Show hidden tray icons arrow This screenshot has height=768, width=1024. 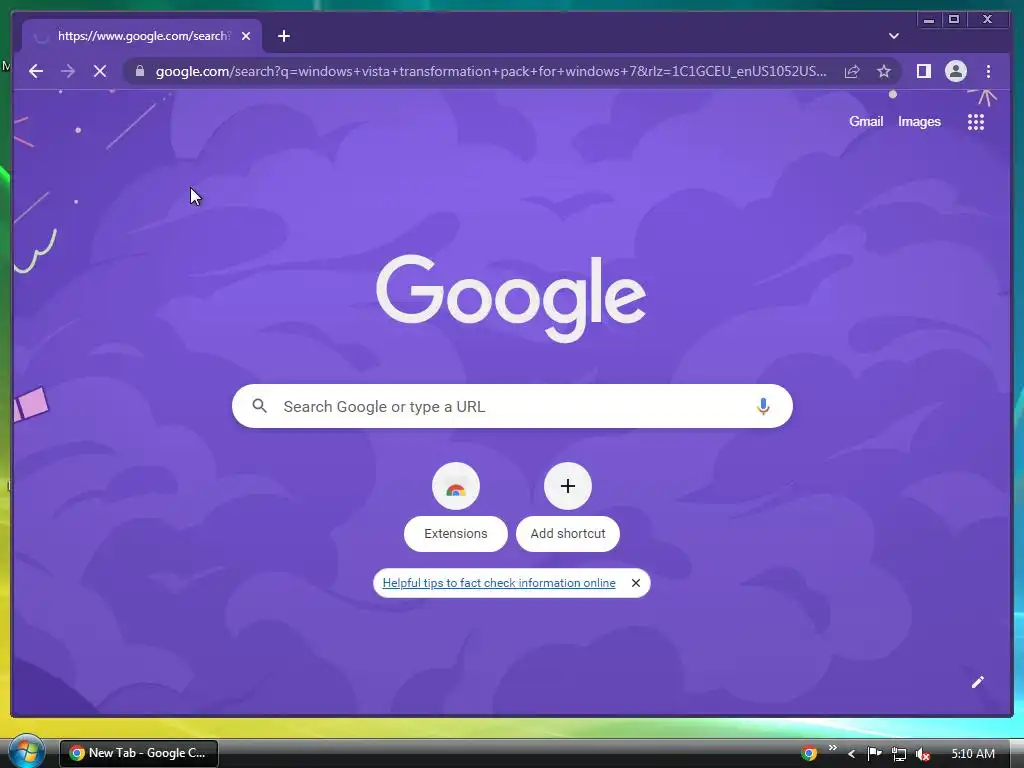pos(852,754)
